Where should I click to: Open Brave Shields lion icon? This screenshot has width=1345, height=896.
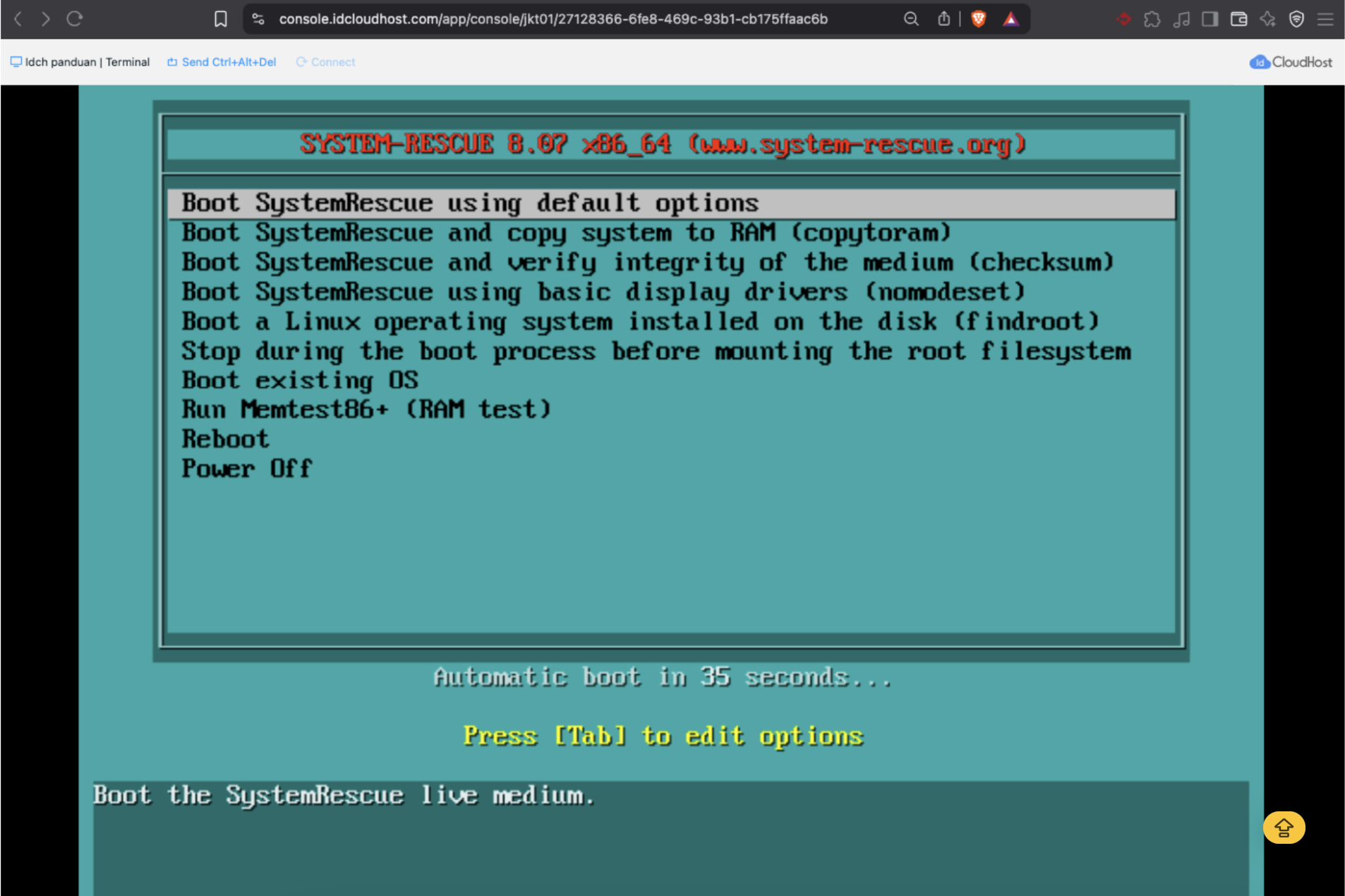pyautogui.click(x=979, y=19)
